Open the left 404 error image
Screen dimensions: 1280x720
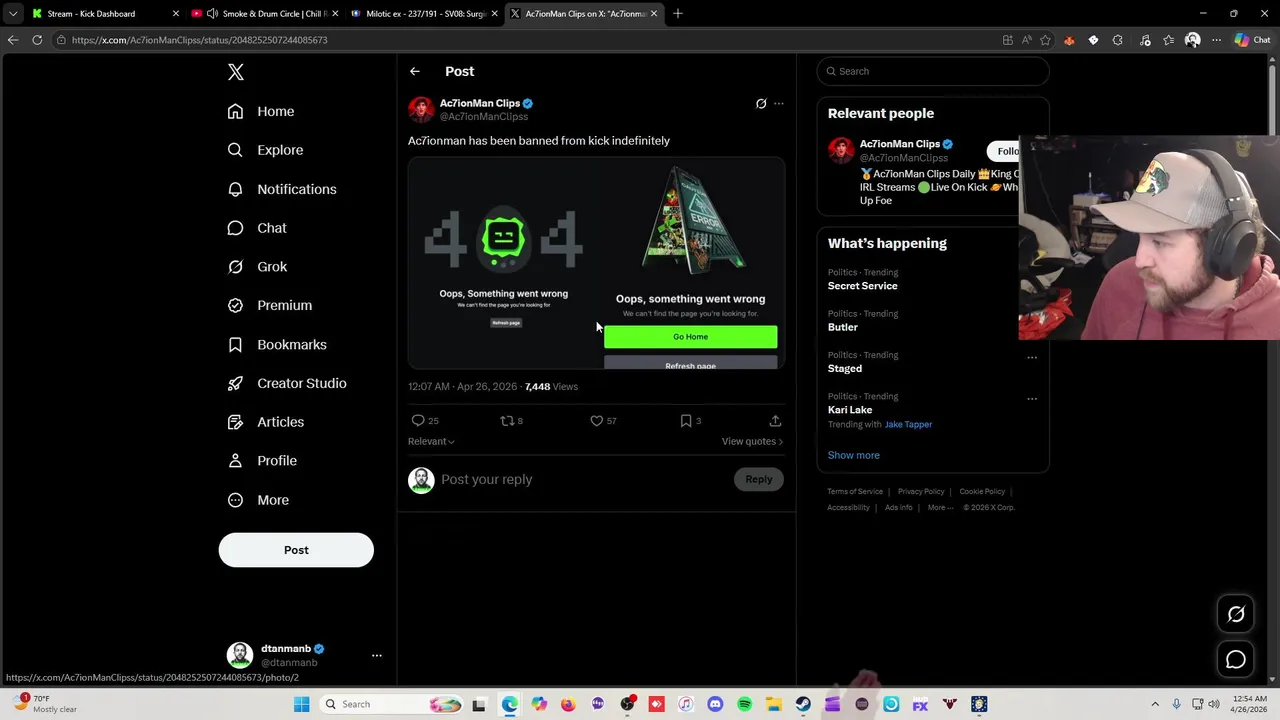[503, 263]
